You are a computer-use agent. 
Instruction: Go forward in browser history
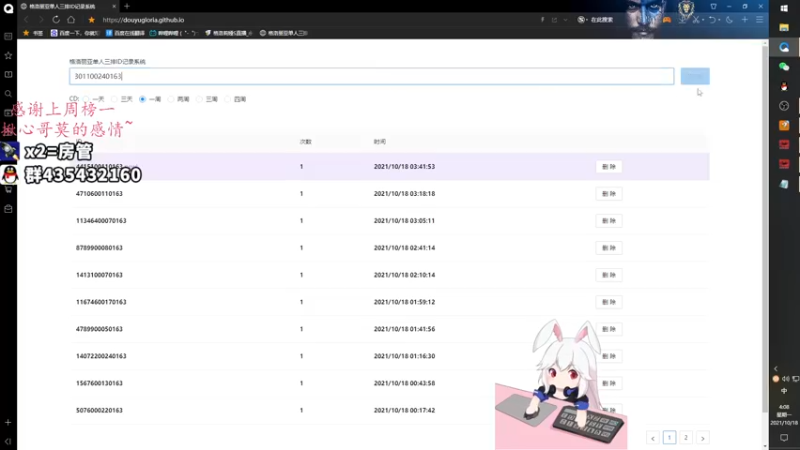(41, 20)
